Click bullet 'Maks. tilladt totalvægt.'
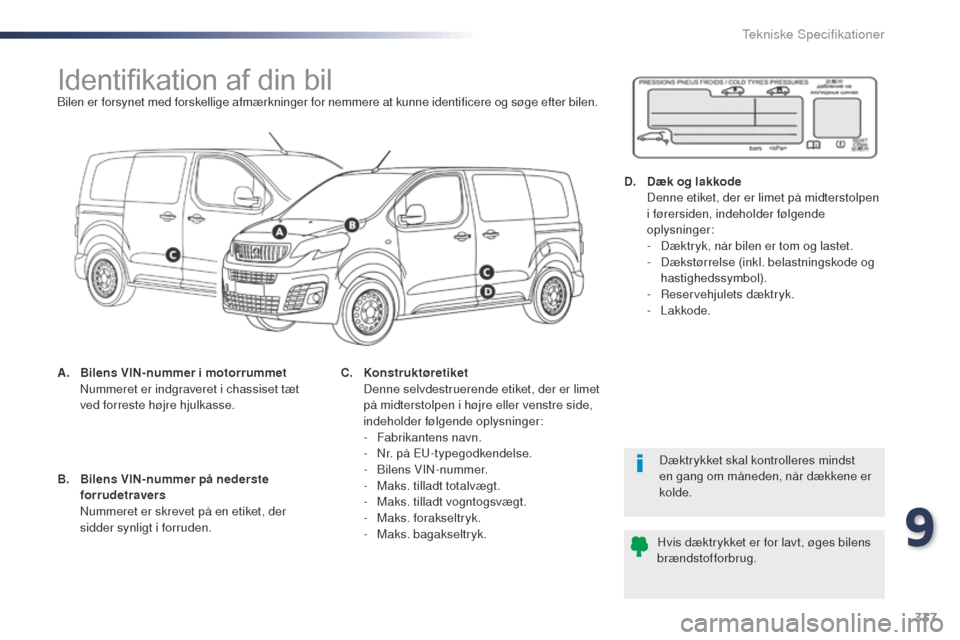960x640 pixels. [x=438, y=486]
